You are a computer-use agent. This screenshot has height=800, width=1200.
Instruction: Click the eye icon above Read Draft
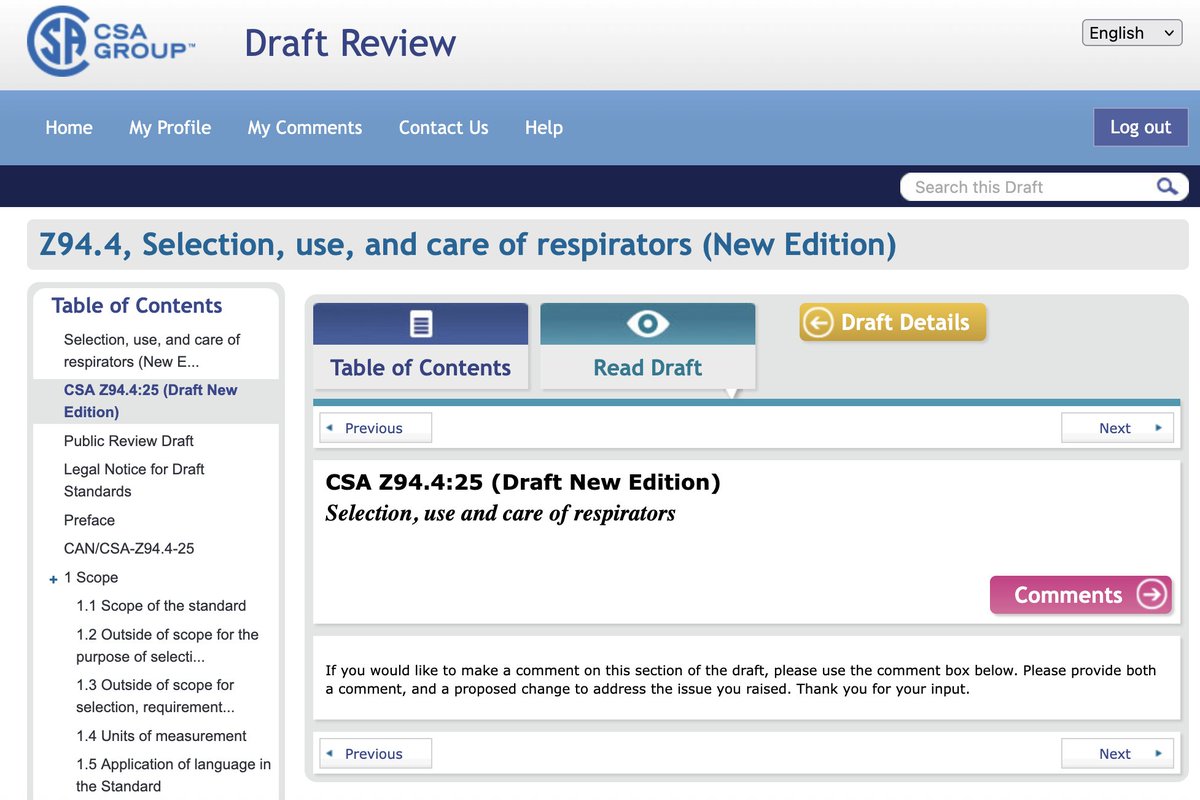(647, 322)
